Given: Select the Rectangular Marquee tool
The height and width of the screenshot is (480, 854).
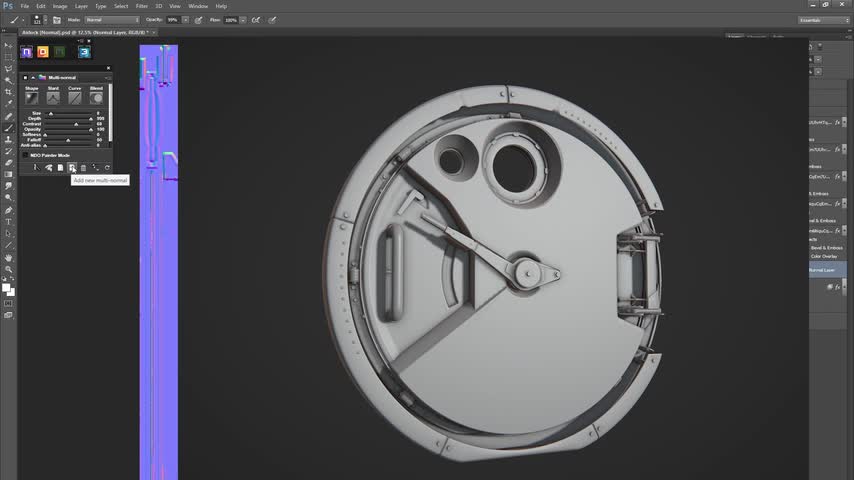Looking at the screenshot, I should [x=8, y=57].
